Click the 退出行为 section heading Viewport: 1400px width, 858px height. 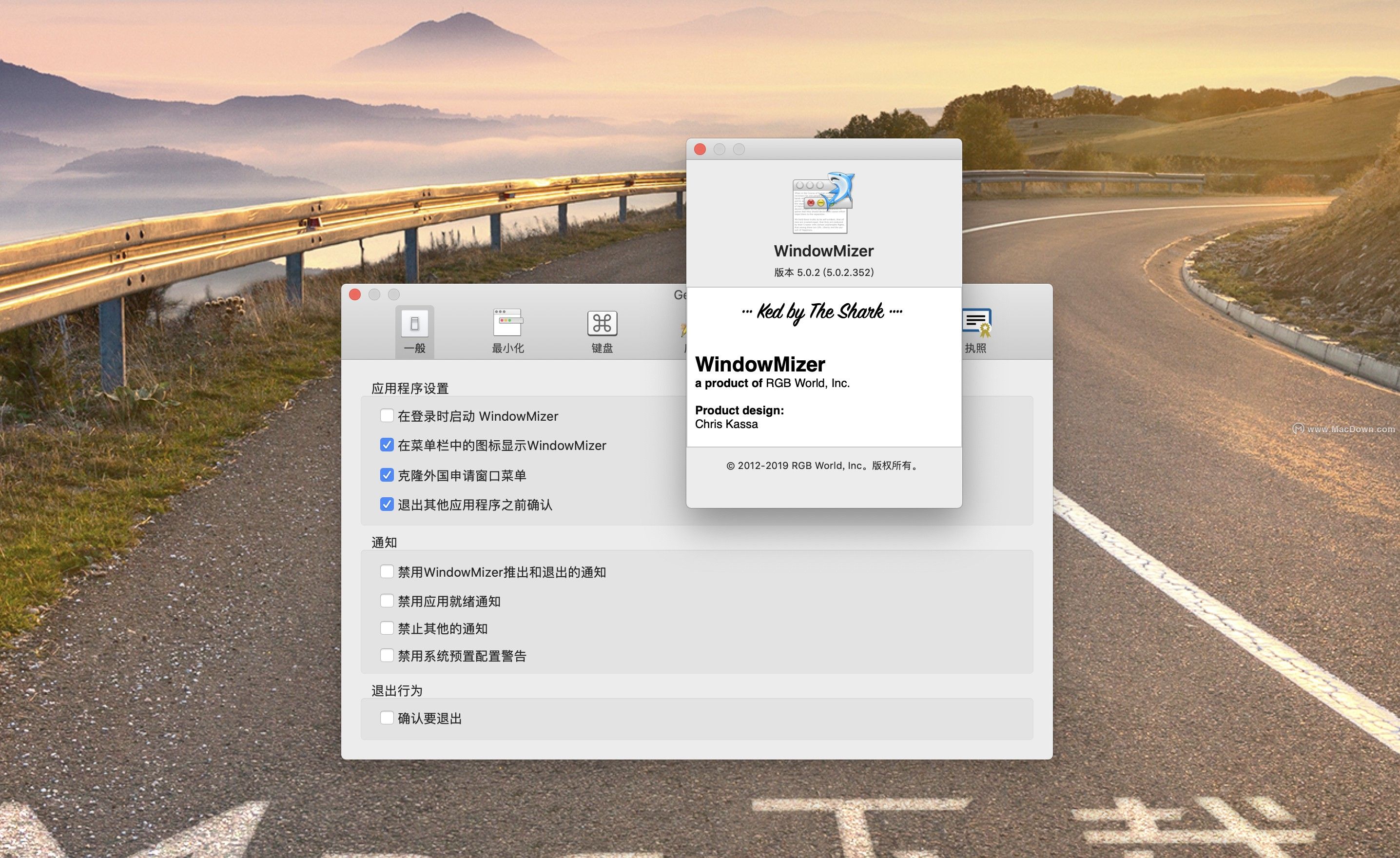point(397,691)
